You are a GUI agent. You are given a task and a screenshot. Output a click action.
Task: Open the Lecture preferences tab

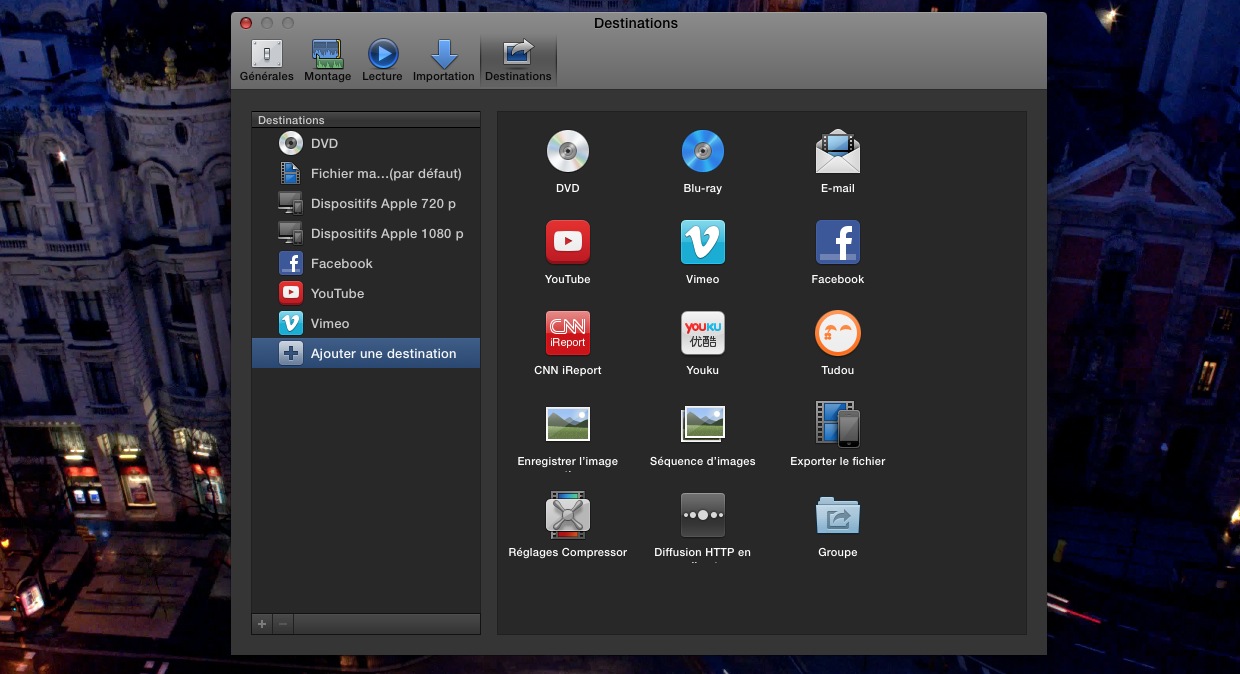tap(382, 60)
